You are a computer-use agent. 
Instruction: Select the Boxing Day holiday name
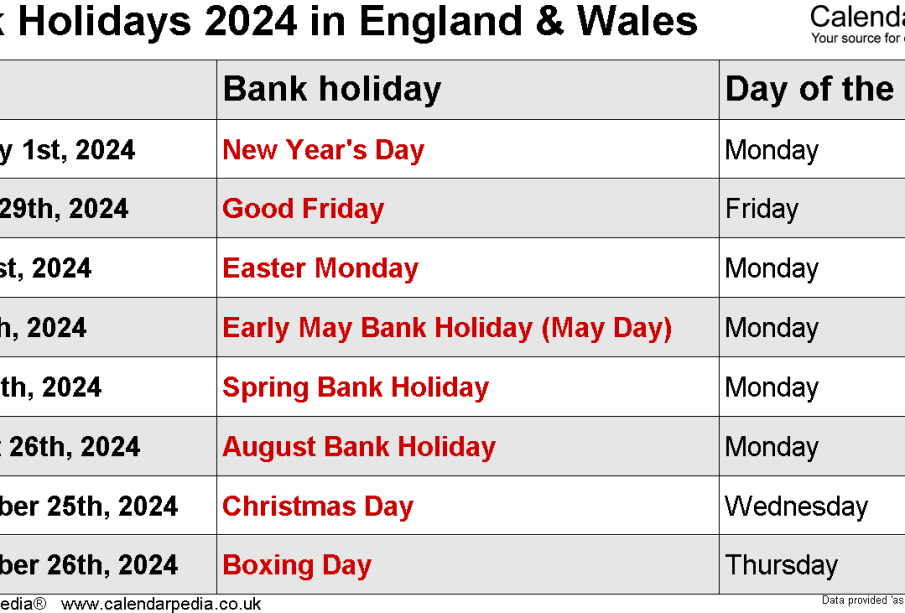pos(297,565)
